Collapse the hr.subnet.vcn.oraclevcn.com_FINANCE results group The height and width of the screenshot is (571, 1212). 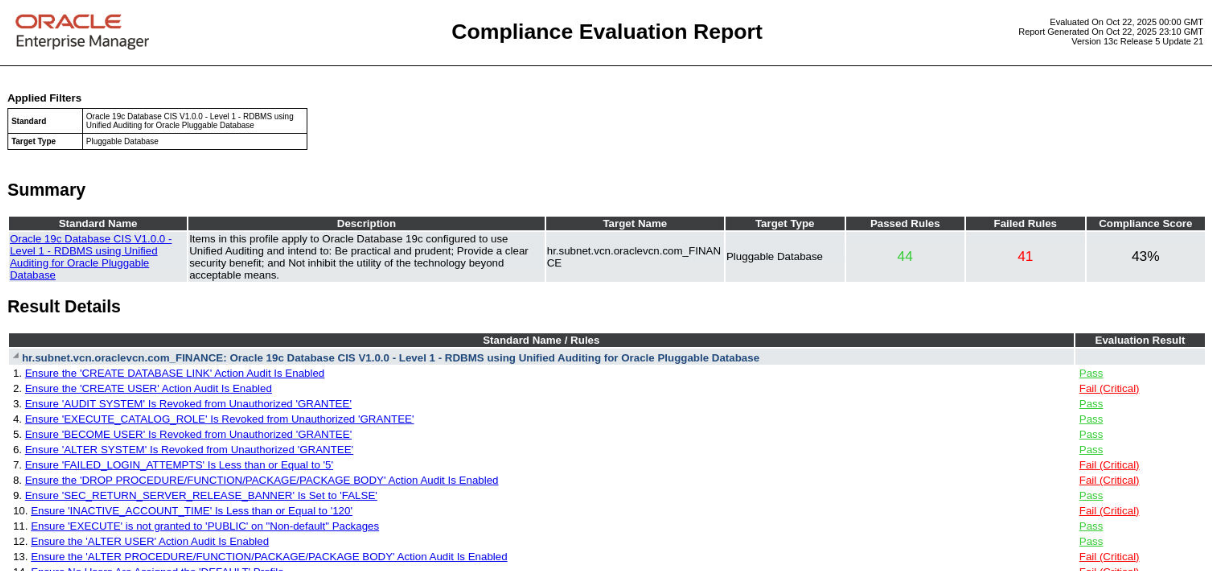(15, 356)
